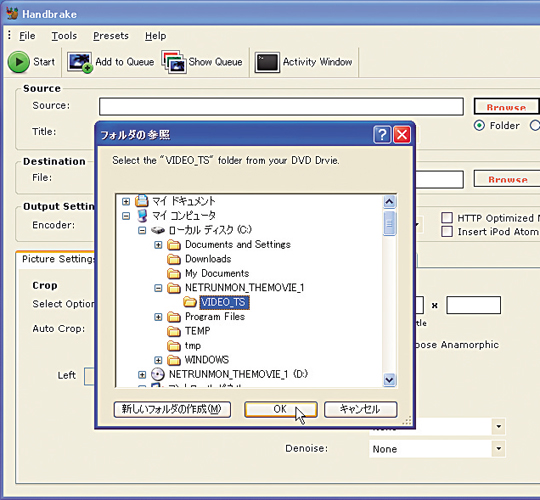Viewport: 540px width, 500px height.
Task: Open the Denoise dropdown
Action: tap(499, 449)
